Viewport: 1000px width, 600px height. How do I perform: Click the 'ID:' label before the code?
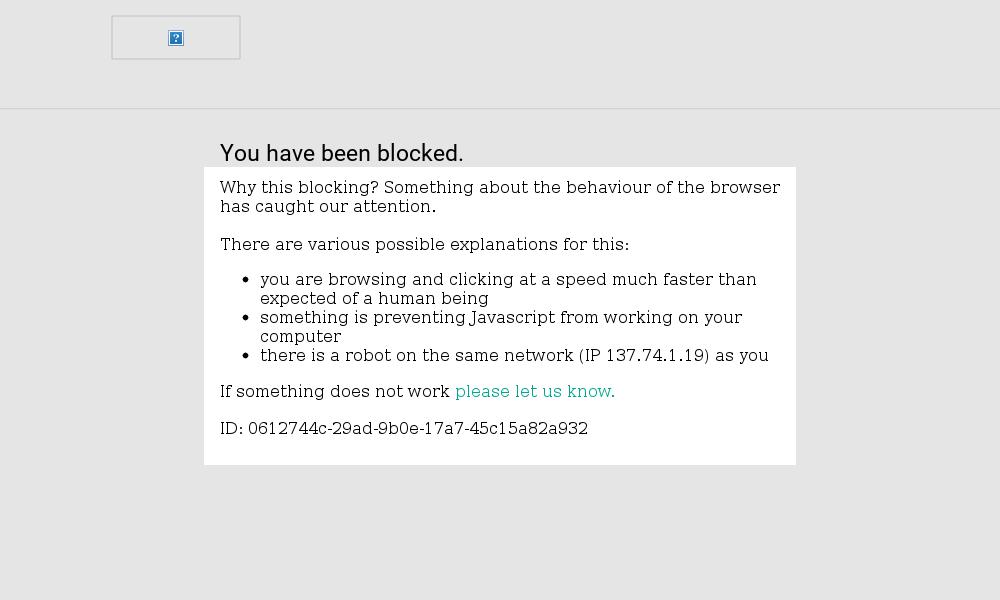pos(232,428)
